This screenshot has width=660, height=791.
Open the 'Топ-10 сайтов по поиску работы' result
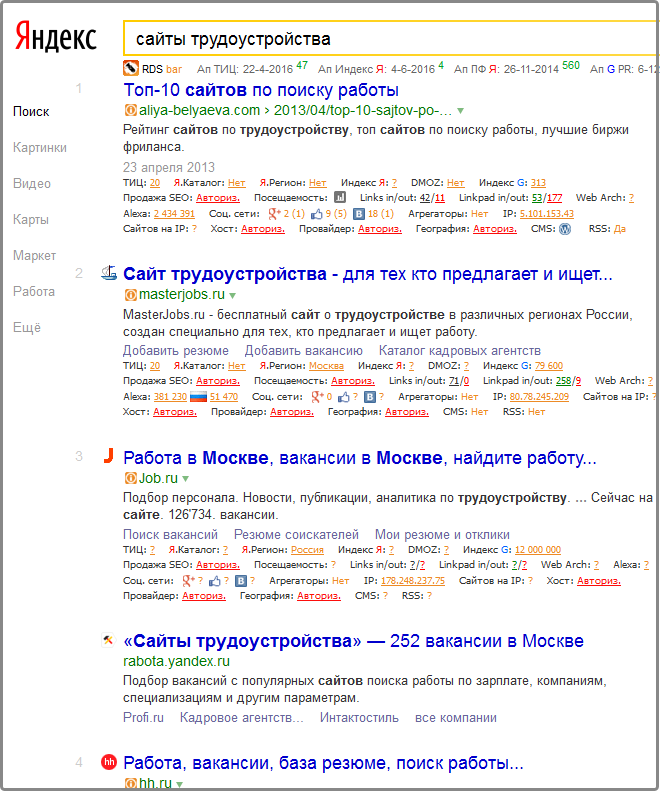click(x=247, y=90)
